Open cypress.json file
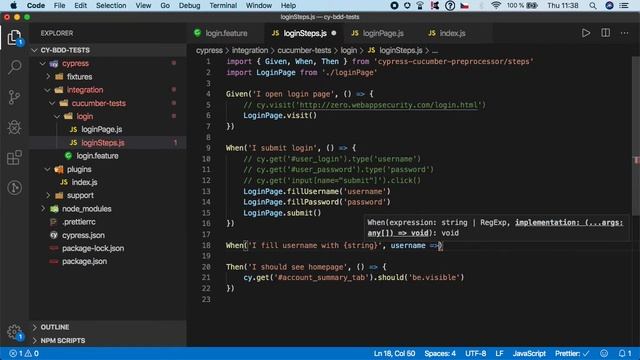 (83, 235)
